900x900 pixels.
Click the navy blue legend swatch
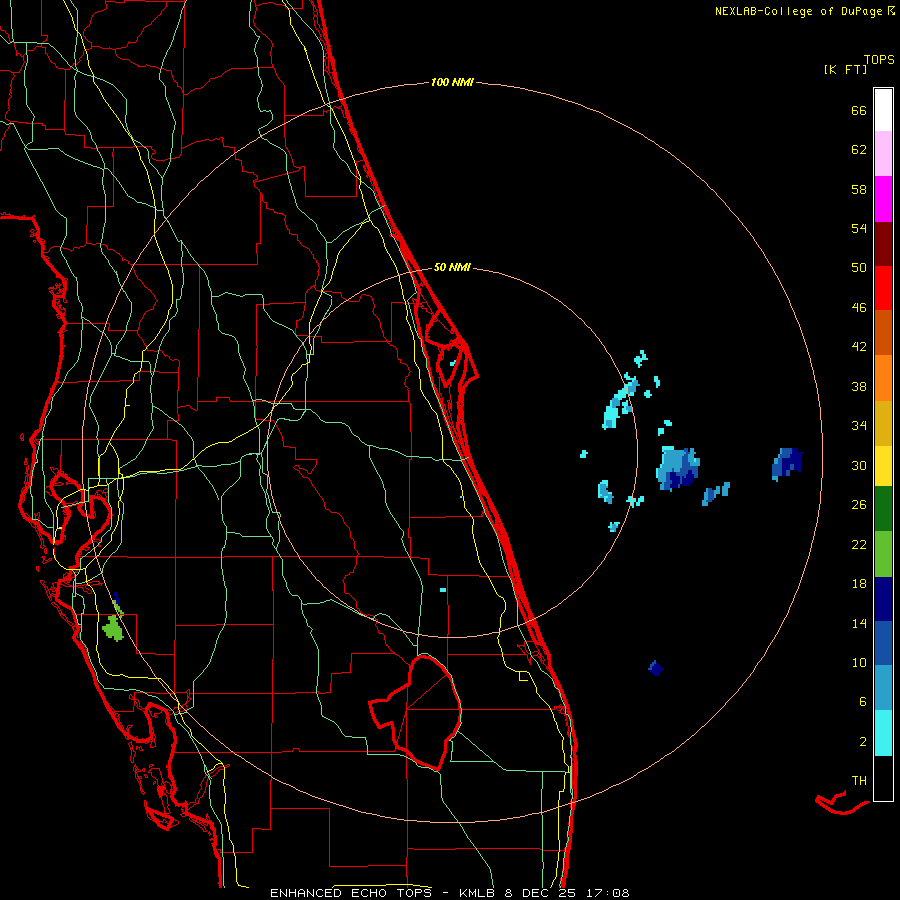click(x=883, y=599)
